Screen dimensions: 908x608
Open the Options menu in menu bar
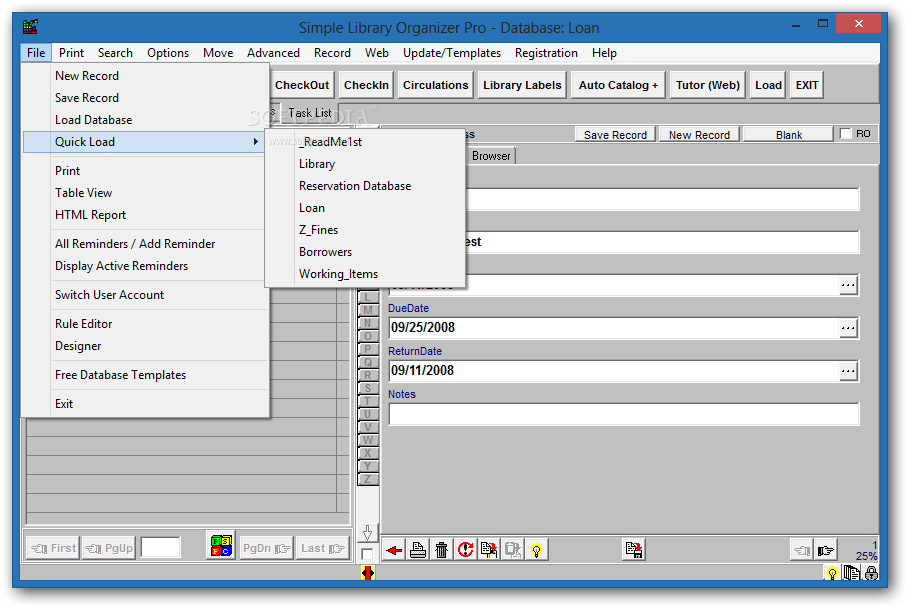coord(168,53)
